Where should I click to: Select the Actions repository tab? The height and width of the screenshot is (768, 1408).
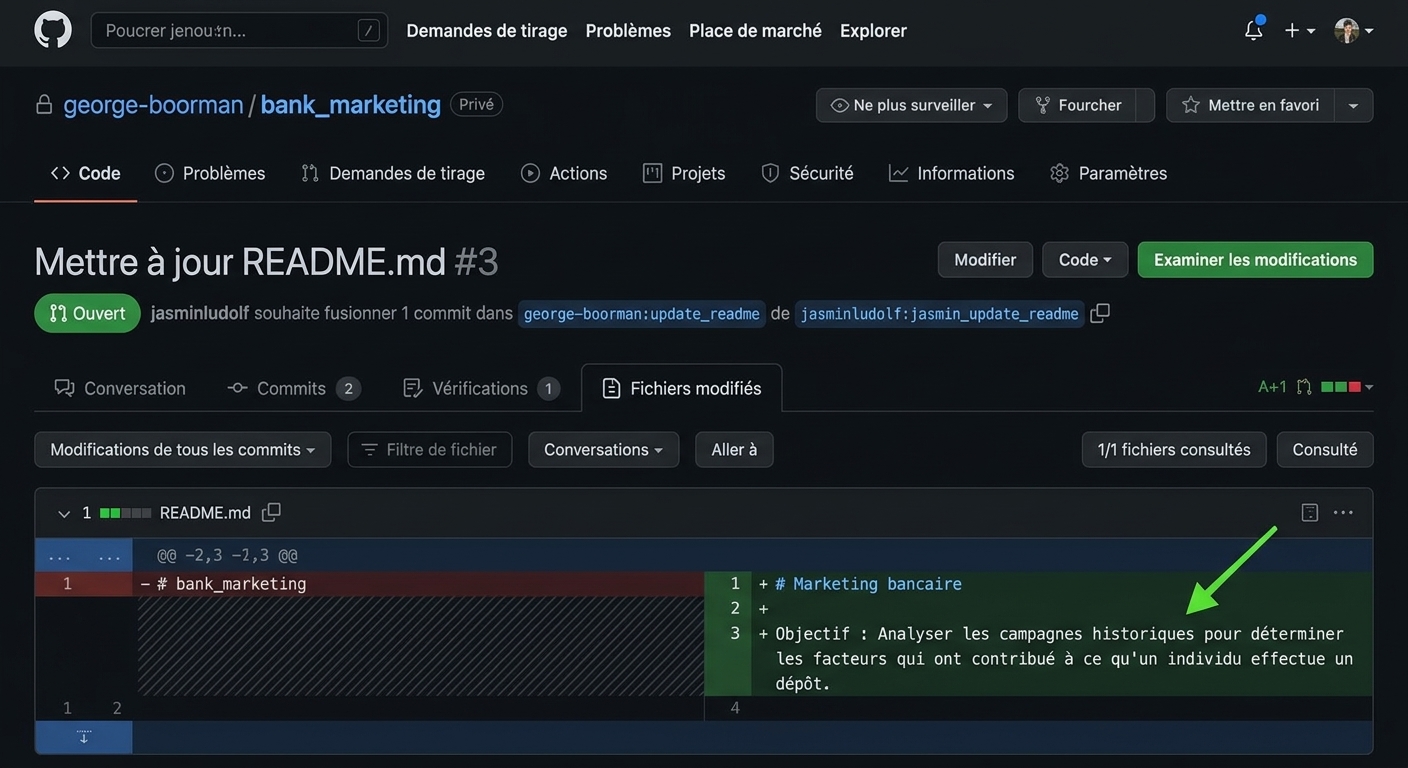(564, 173)
